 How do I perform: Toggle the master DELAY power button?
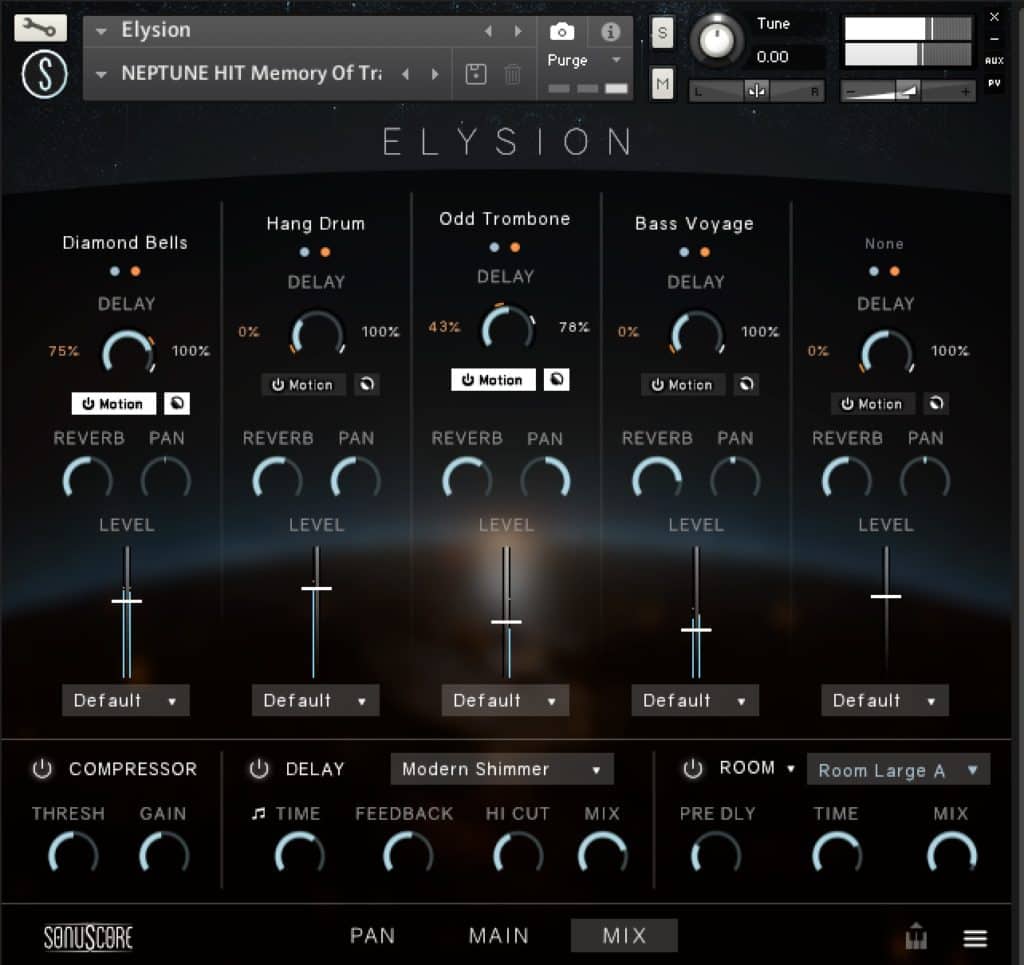tap(259, 768)
